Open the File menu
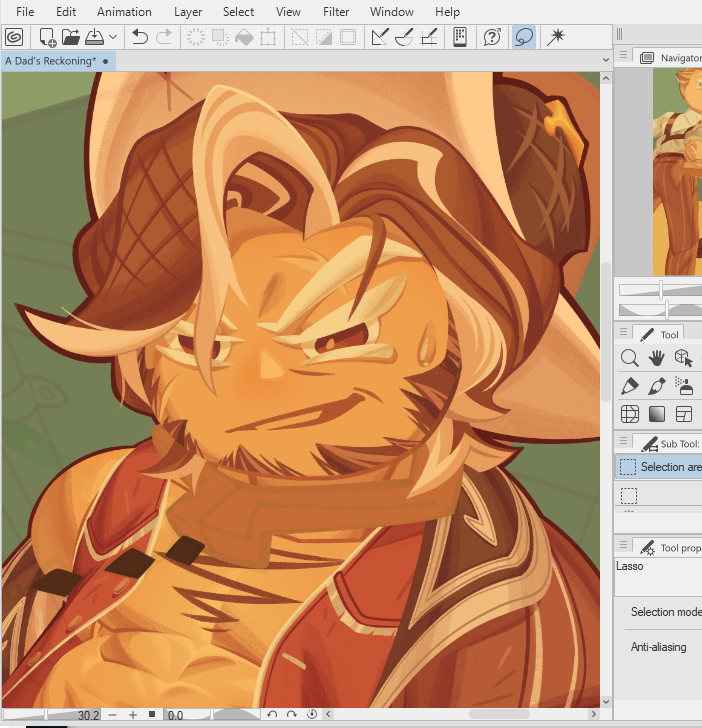Viewport: 702px width, 728px height. pyautogui.click(x=25, y=12)
